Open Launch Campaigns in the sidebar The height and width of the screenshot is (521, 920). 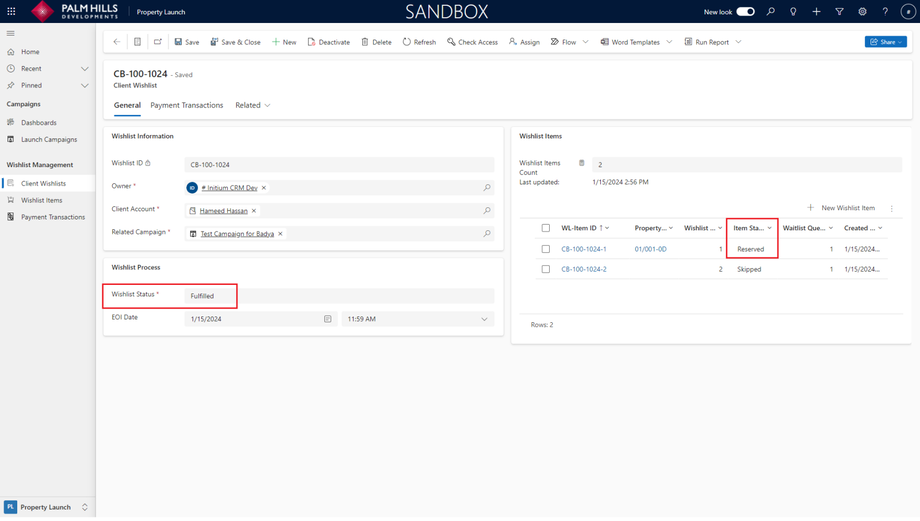(49, 140)
